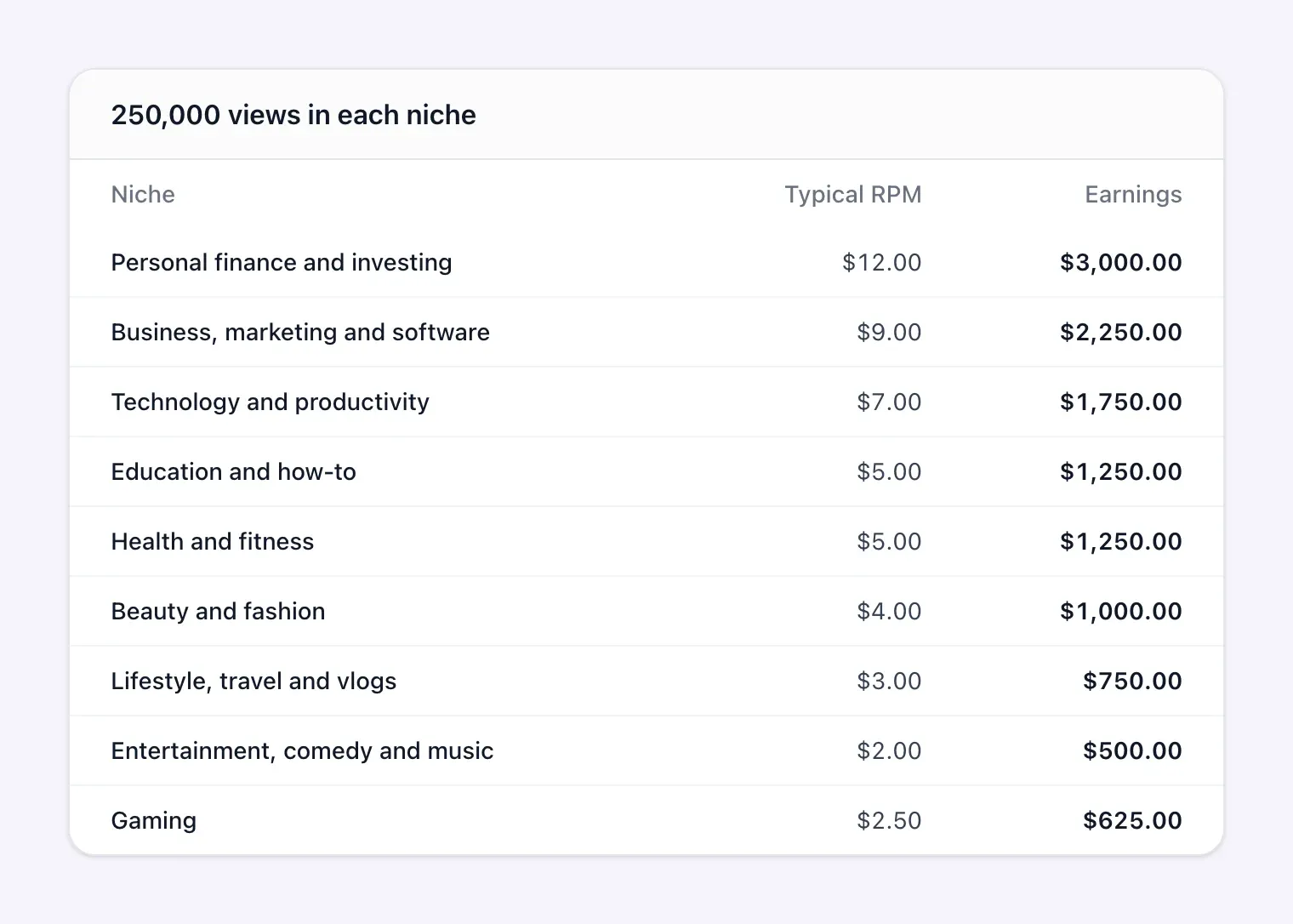
Task: Select 'Personal finance and investing' row label
Action: point(282,262)
